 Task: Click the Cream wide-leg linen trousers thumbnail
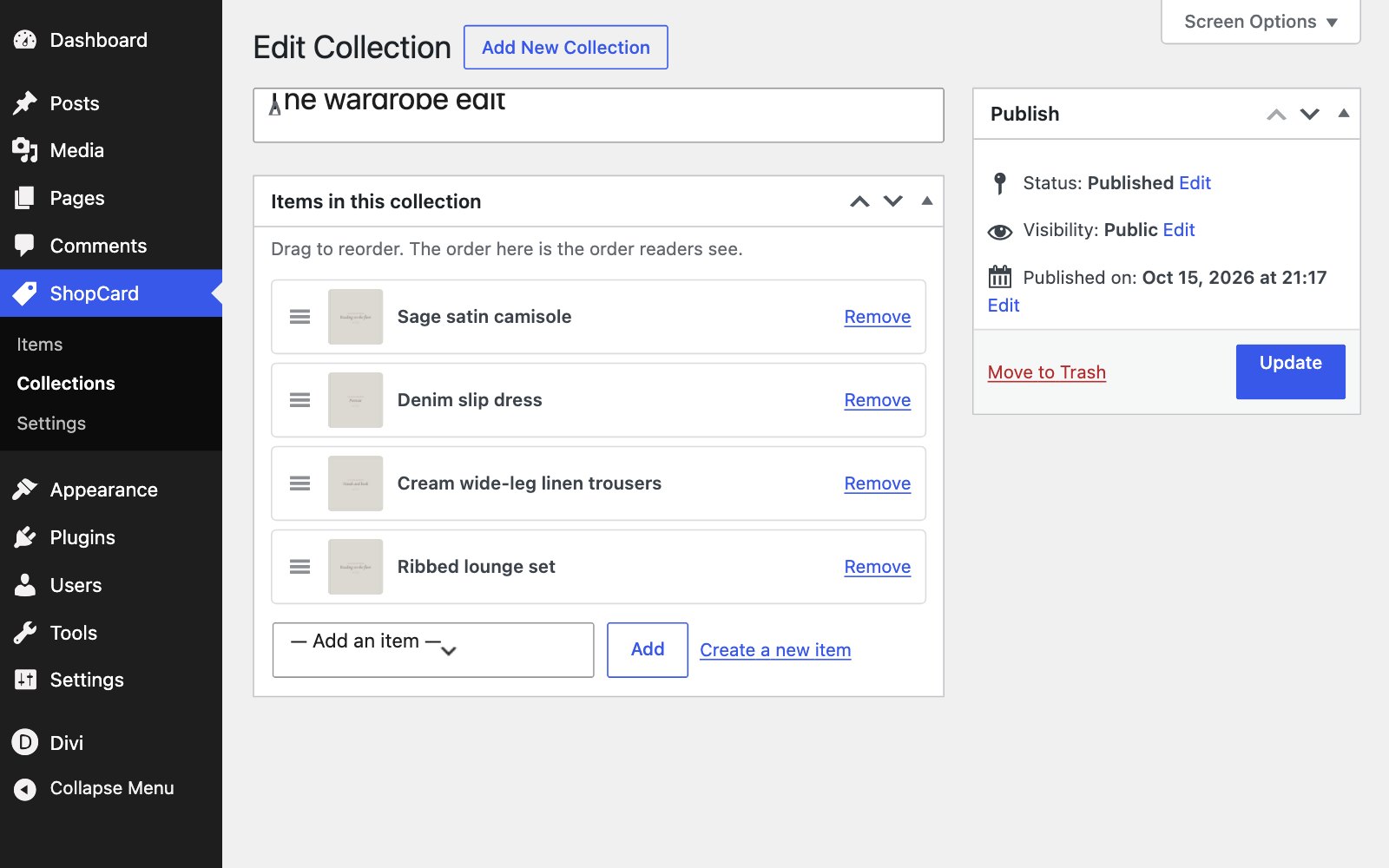pyautogui.click(x=355, y=483)
